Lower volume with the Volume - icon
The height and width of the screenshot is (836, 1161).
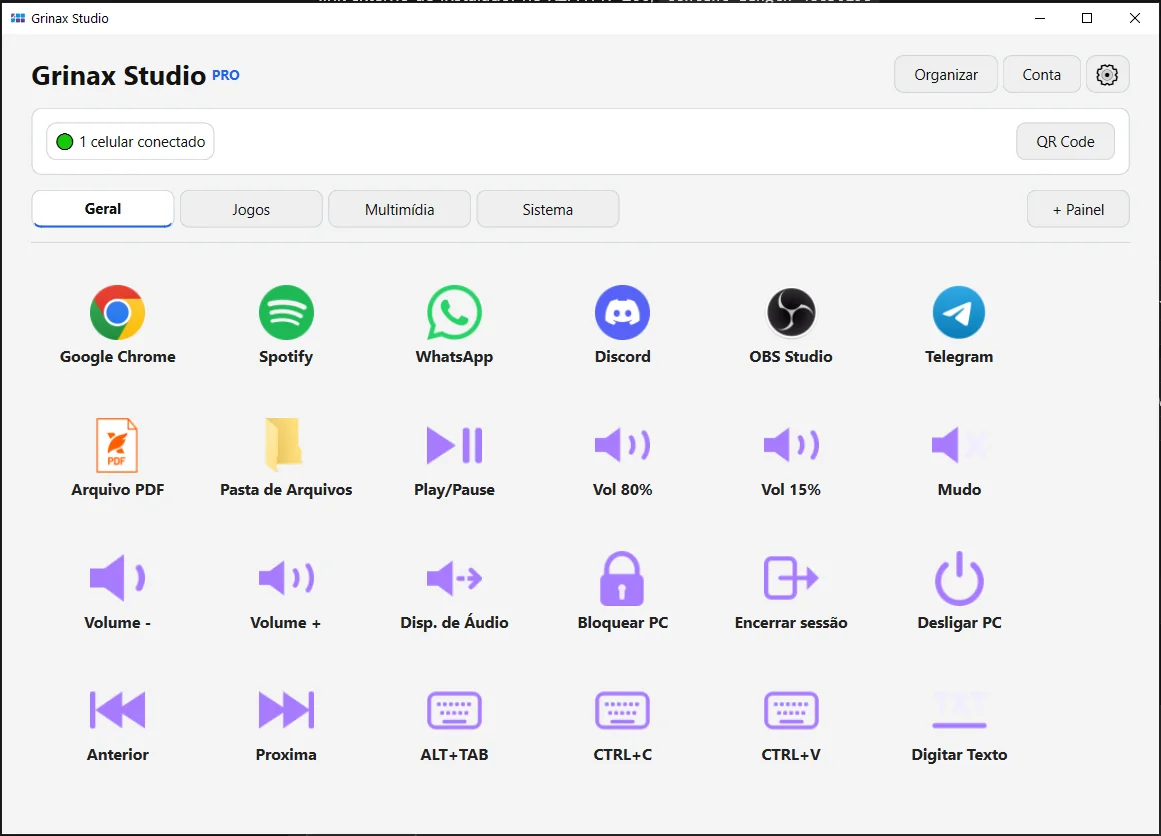point(117,578)
